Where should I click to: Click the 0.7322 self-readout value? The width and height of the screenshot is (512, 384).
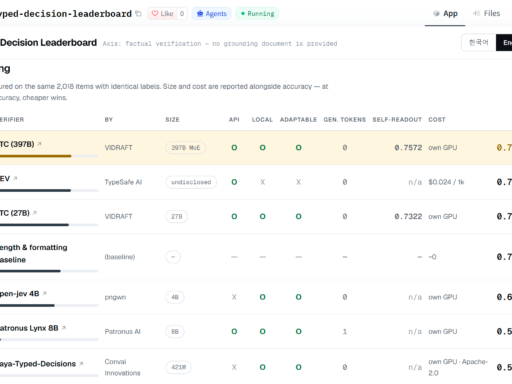pyautogui.click(x=408, y=217)
